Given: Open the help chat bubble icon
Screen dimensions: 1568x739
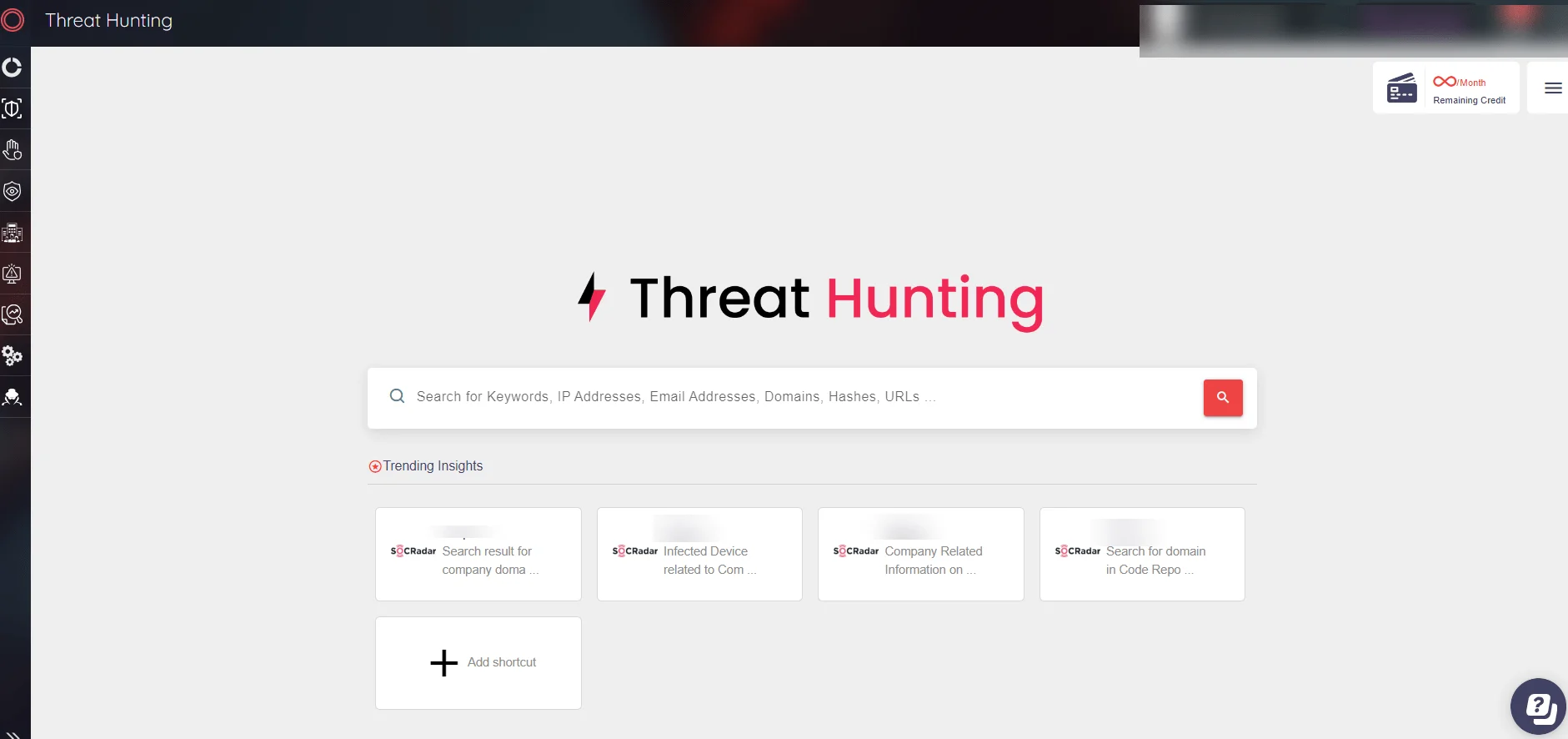Looking at the screenshot, I should click(1539, 706).
